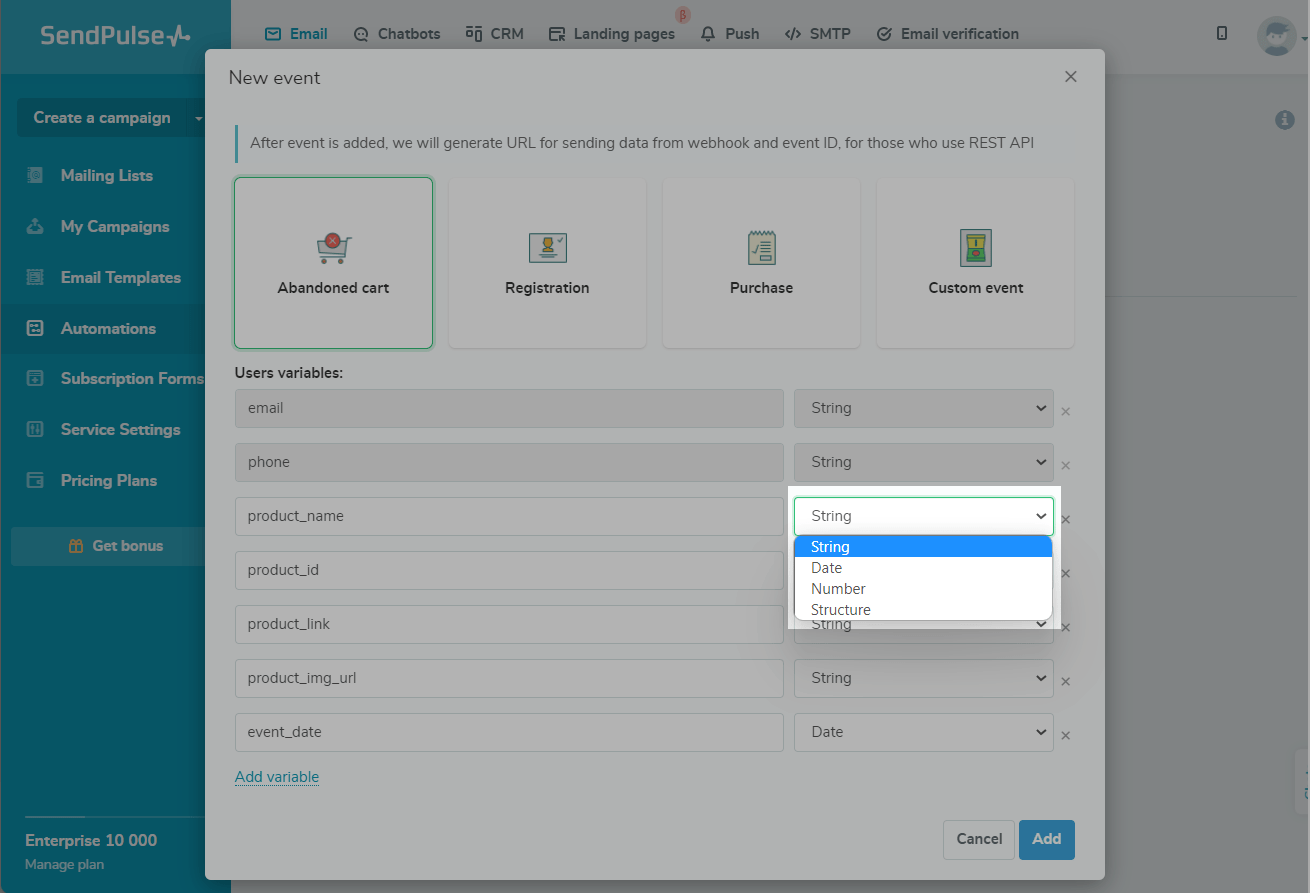Cancel the new event dialog

(x=978, y=839)
